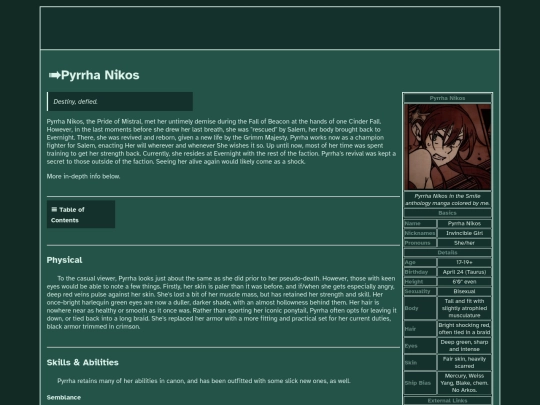This screenshot has height=405, width=540.
Task: Click the Nicknames label in infobox
Action: [420, 233]
